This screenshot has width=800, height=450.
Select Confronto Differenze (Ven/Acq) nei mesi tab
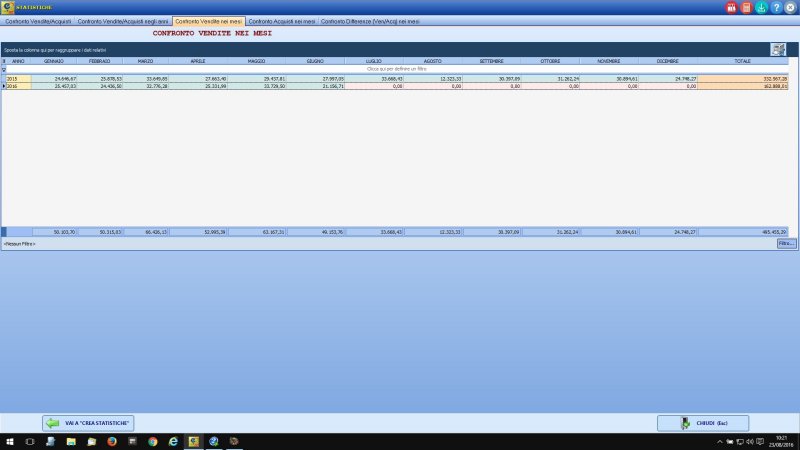coord(370,21)
